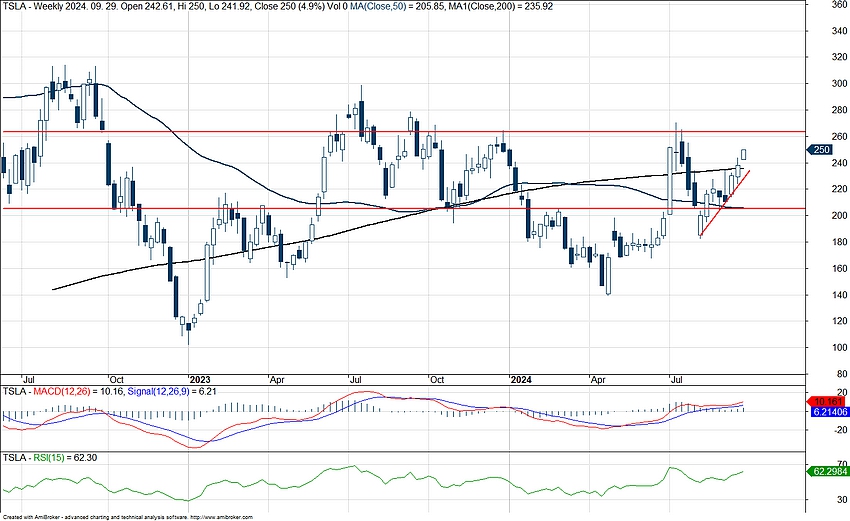This screenshot has width=850, height=521.
Task: Click the 140 price axis label
Action: (839, 295)
